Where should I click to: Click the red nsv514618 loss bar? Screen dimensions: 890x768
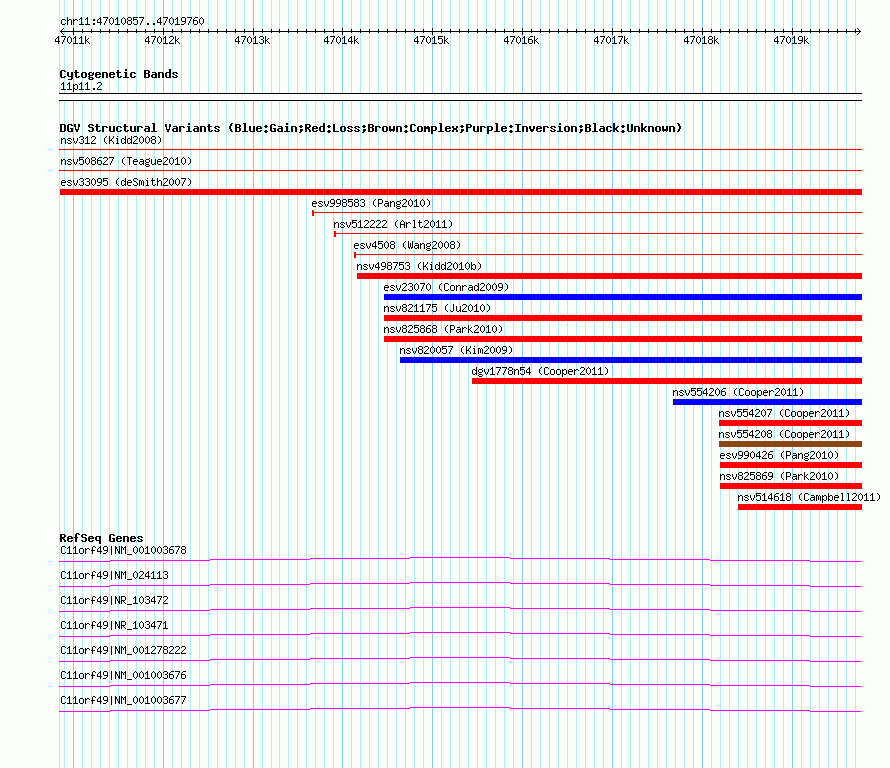(800, 507)
